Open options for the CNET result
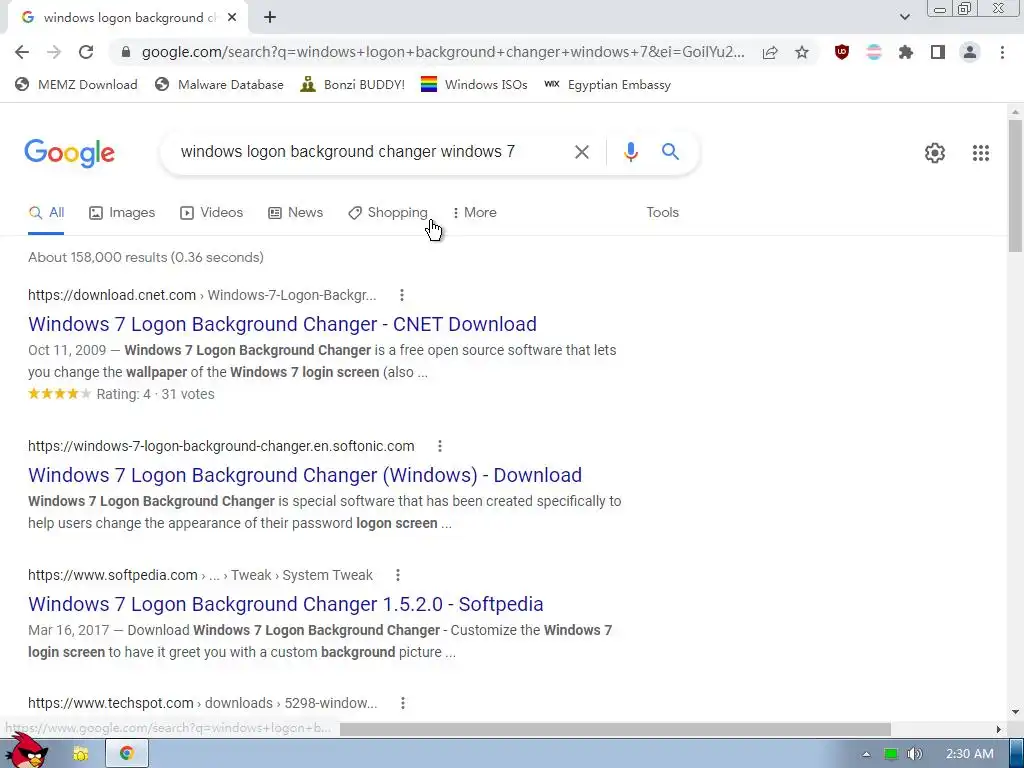 point(402,295)
